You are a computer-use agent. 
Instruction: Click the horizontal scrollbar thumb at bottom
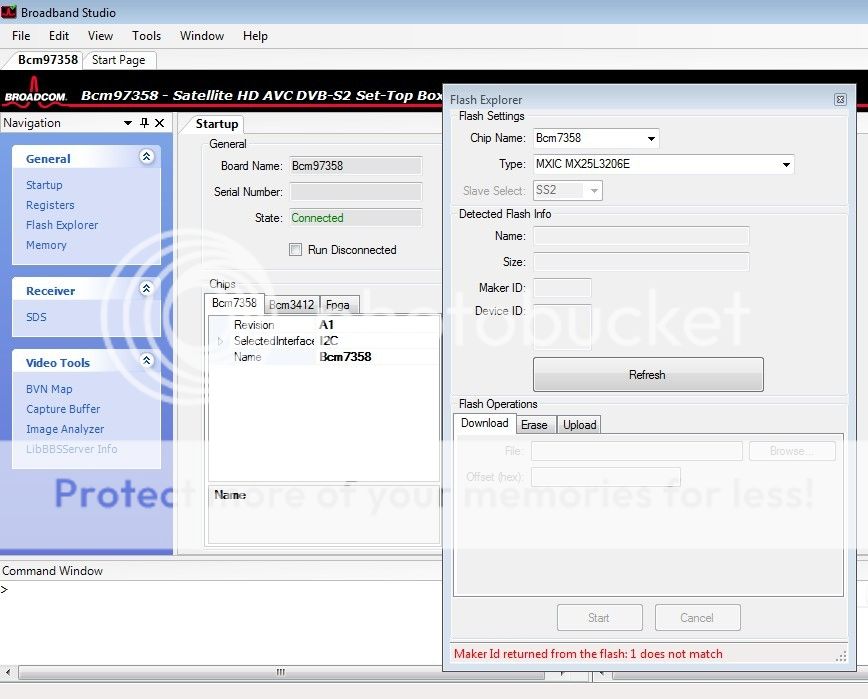tap(281, 672)
